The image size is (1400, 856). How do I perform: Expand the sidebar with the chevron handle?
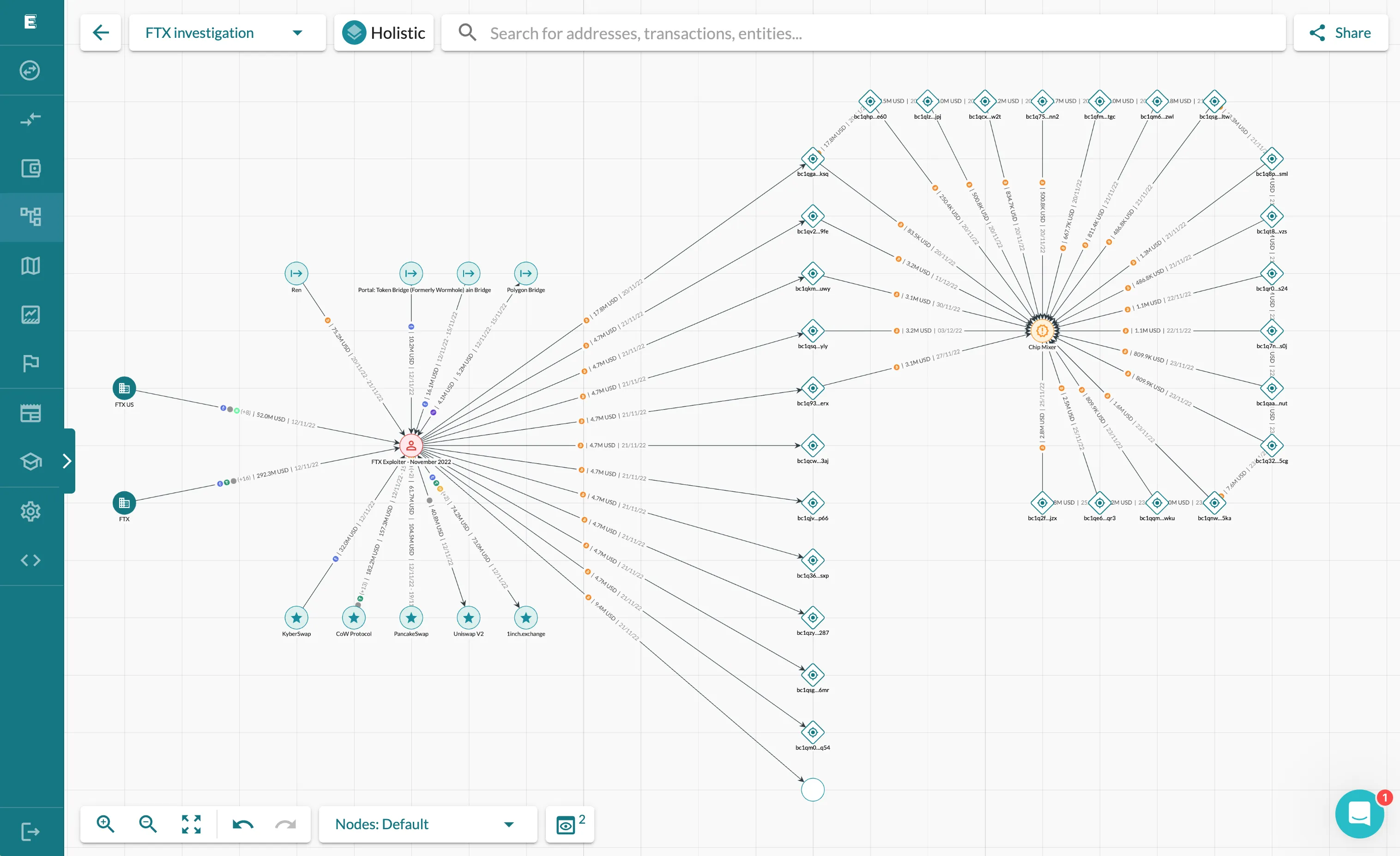tap(67, 461)
